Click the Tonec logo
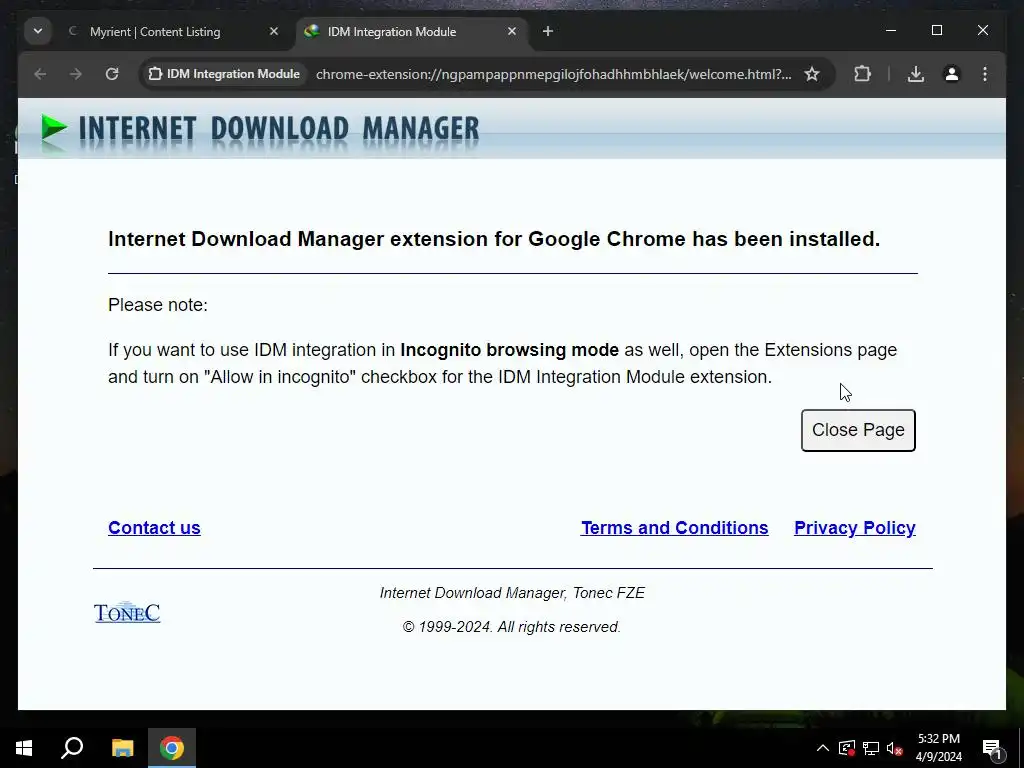The image size is (1024, 768). click(127, 613)
